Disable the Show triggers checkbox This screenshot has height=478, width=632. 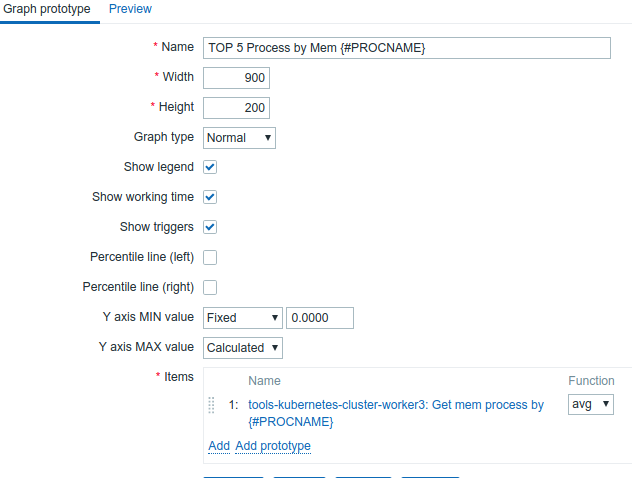pos(210,227)
